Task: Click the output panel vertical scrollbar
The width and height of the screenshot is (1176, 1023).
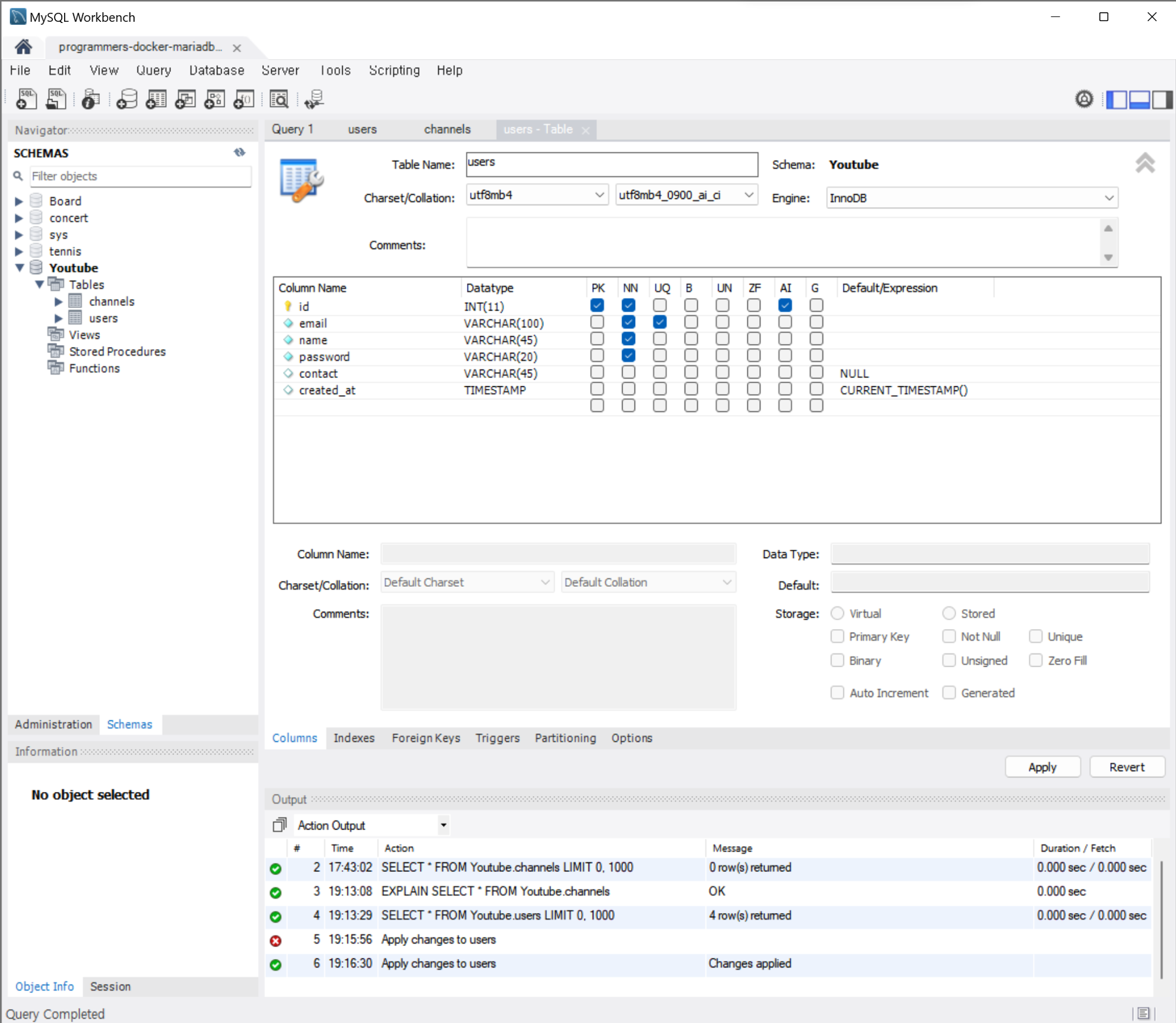Action: pyautogui.click(x=1161, y=920)
